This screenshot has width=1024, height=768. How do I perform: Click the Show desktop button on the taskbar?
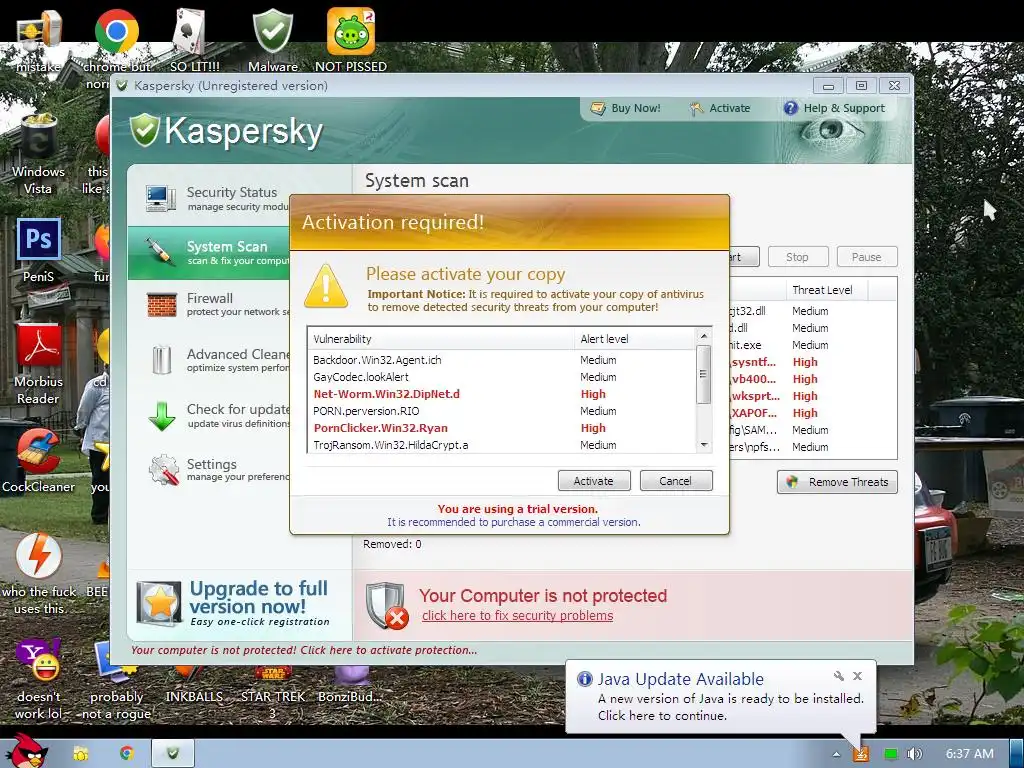[x=1017, y=754]
